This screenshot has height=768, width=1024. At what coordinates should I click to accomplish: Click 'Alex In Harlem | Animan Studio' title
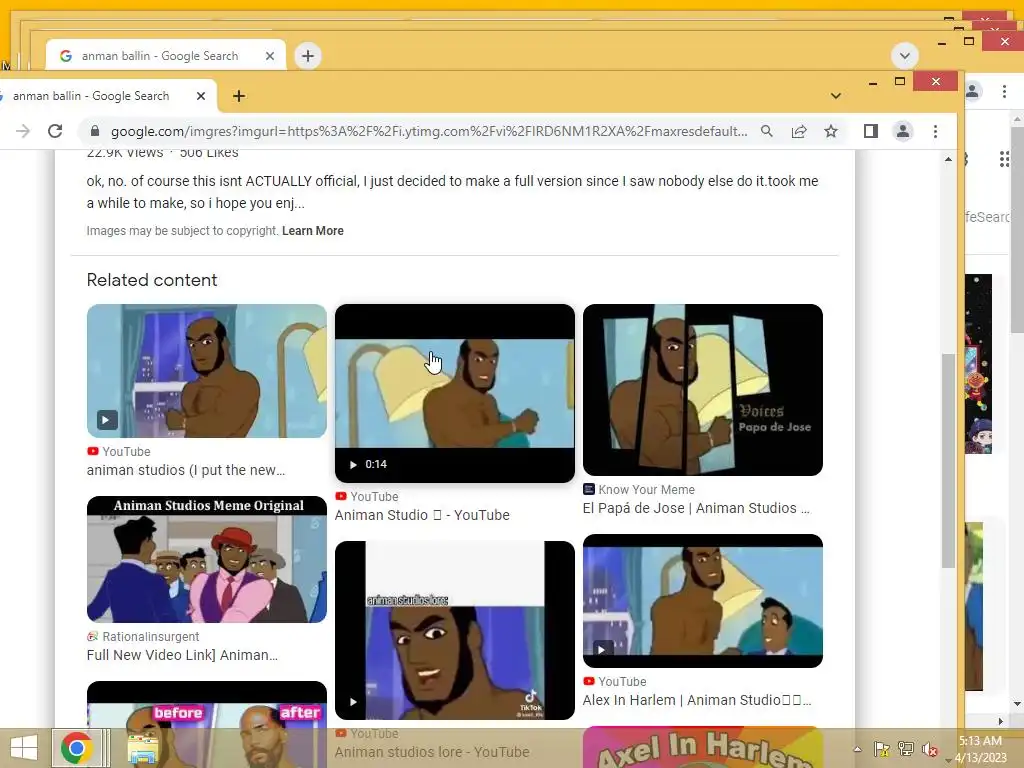(697, 700)
